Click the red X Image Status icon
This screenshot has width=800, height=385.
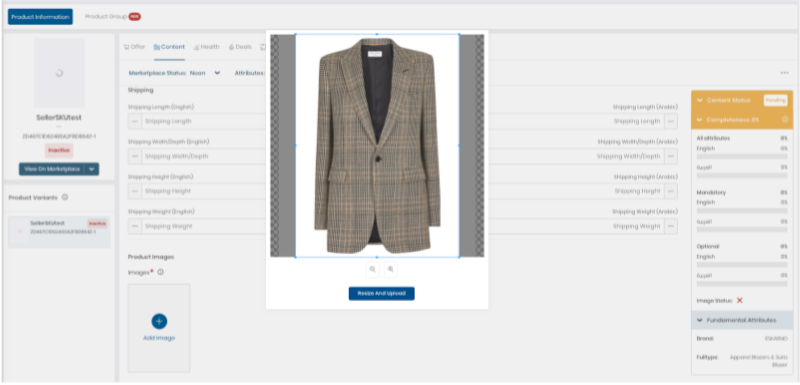pyautogui.click(x=740, y=301)
